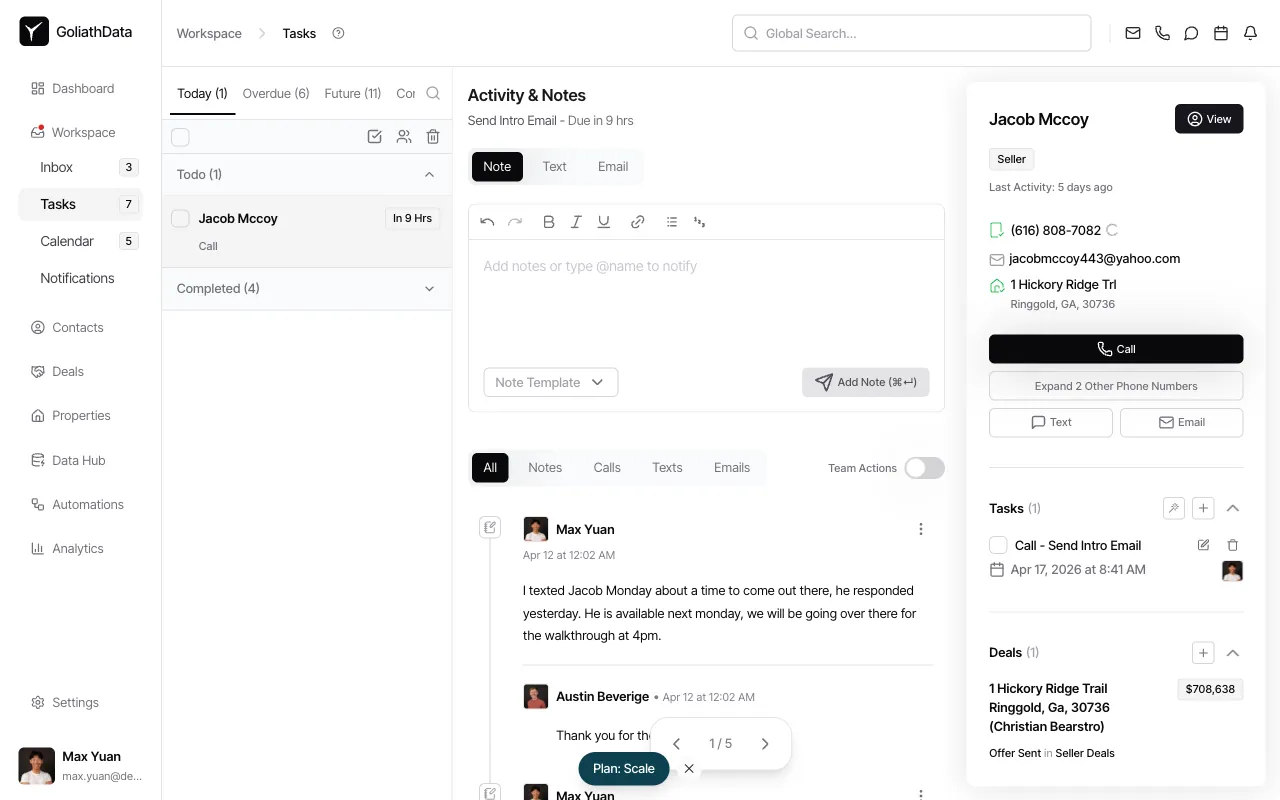Click inside the Global Search field
The height and width of the screenshot is (800, 1280).
coord(910,32)
